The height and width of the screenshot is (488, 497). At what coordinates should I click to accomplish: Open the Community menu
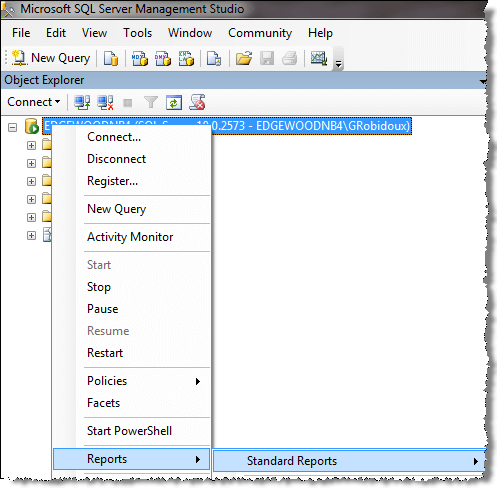click(x=260, y=33)
